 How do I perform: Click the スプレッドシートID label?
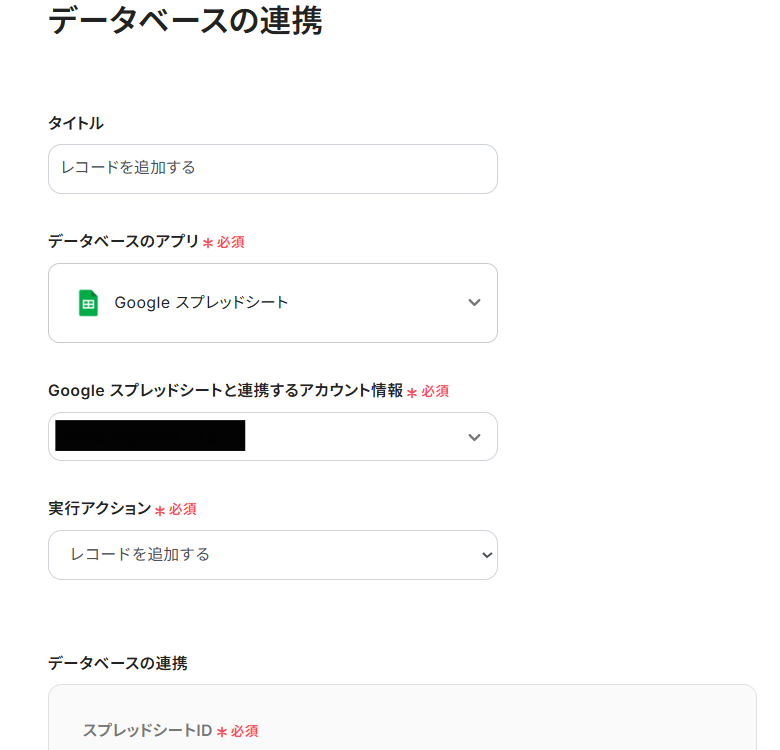(x=147, y=731)
